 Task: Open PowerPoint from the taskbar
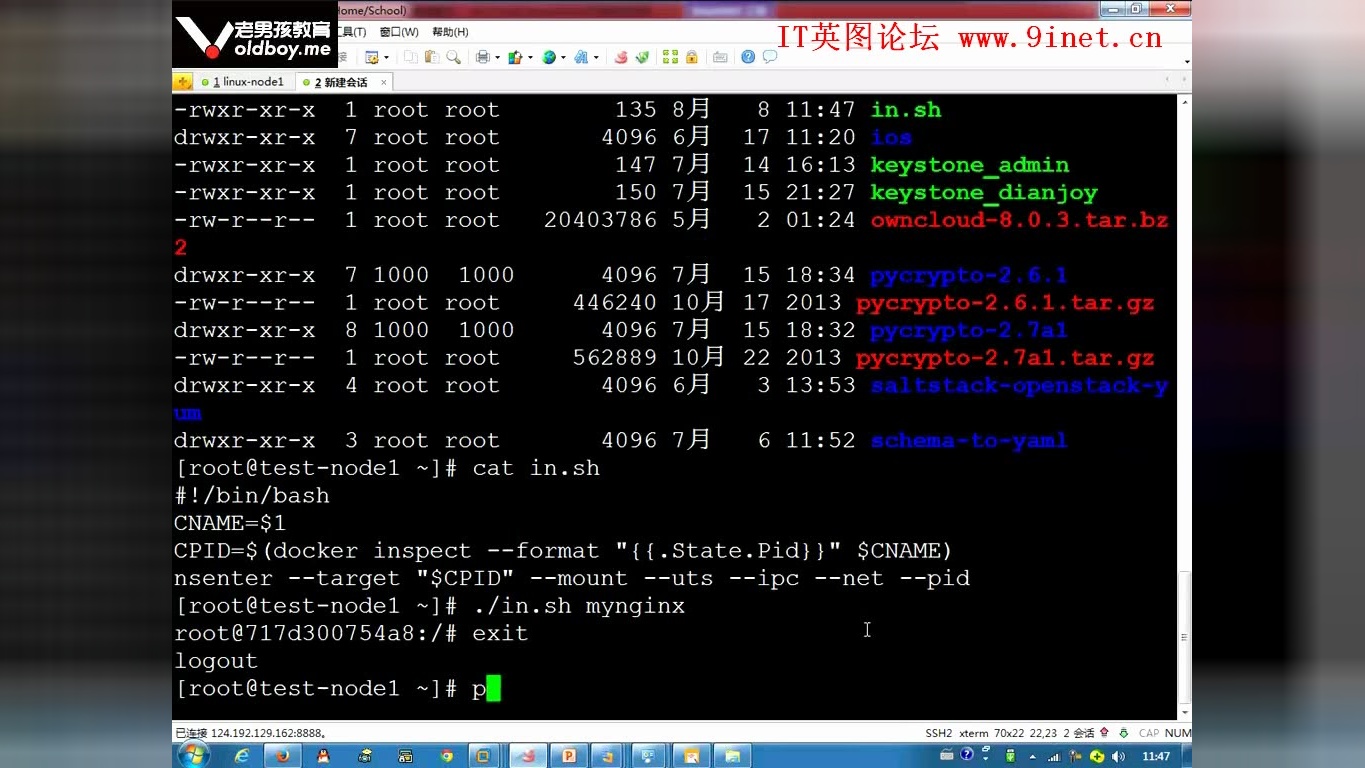569,756
